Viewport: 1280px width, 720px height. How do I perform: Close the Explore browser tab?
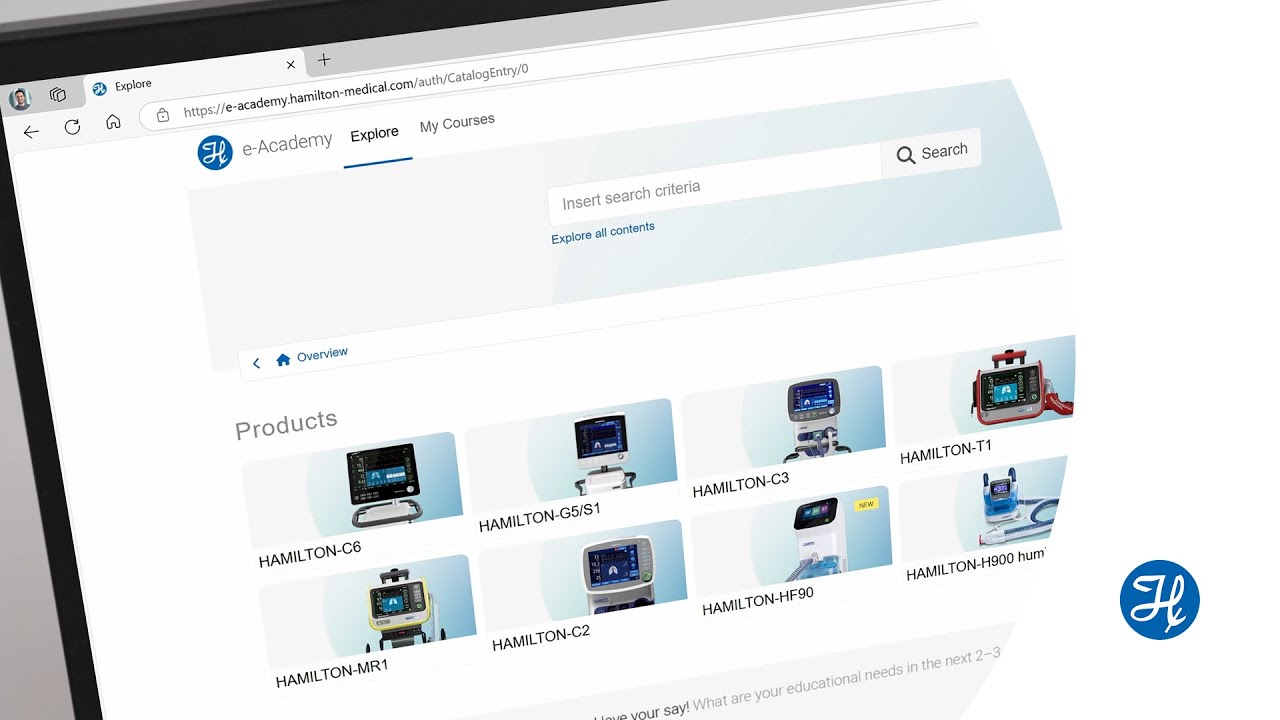tap(291, 65)
